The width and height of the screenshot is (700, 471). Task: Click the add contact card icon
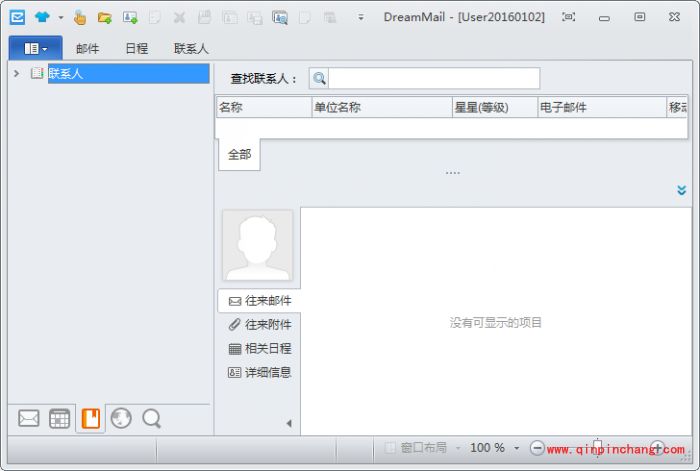click(130, 18)
